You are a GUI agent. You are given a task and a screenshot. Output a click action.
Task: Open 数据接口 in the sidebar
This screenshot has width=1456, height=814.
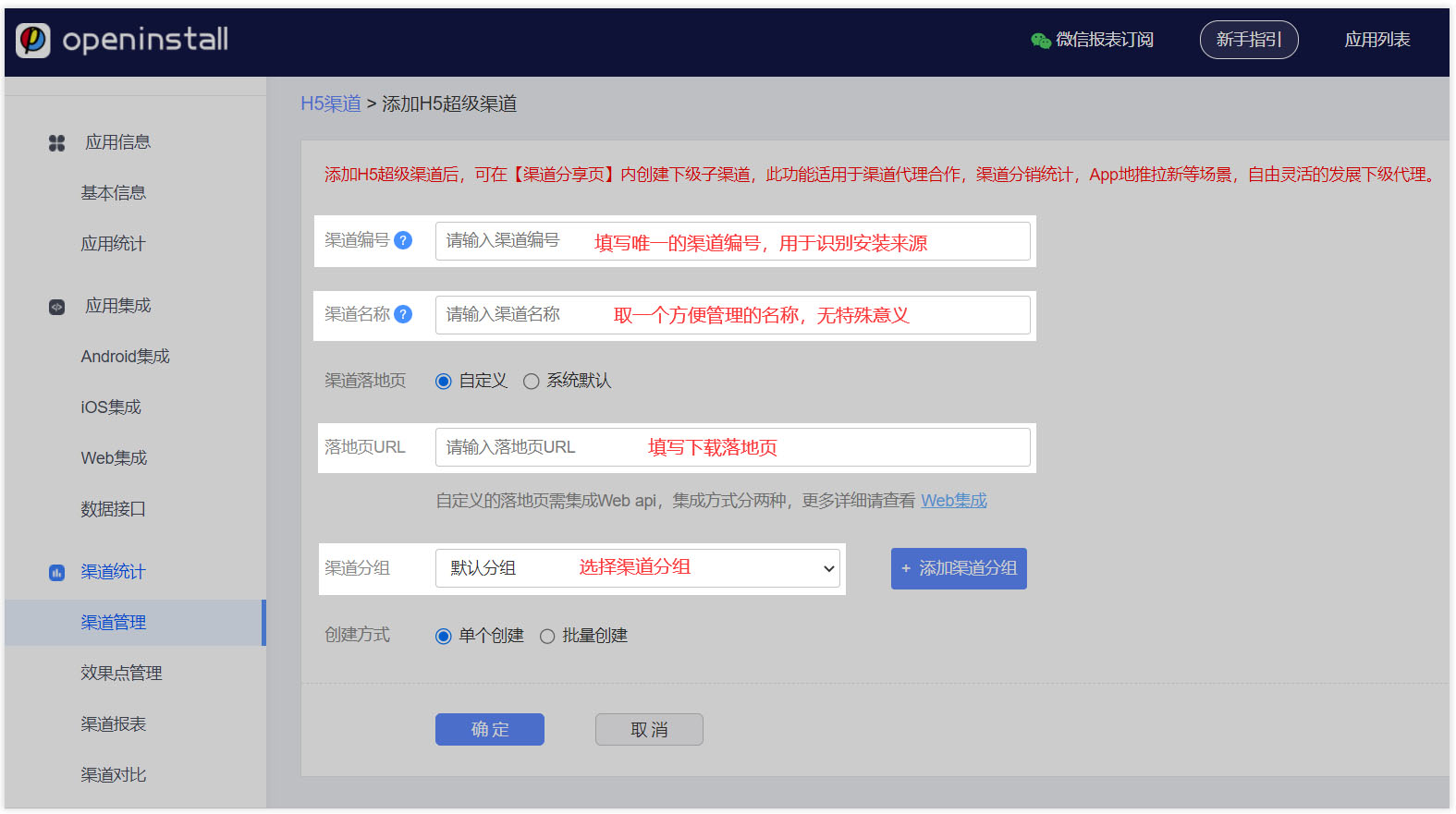coord(113,509)
